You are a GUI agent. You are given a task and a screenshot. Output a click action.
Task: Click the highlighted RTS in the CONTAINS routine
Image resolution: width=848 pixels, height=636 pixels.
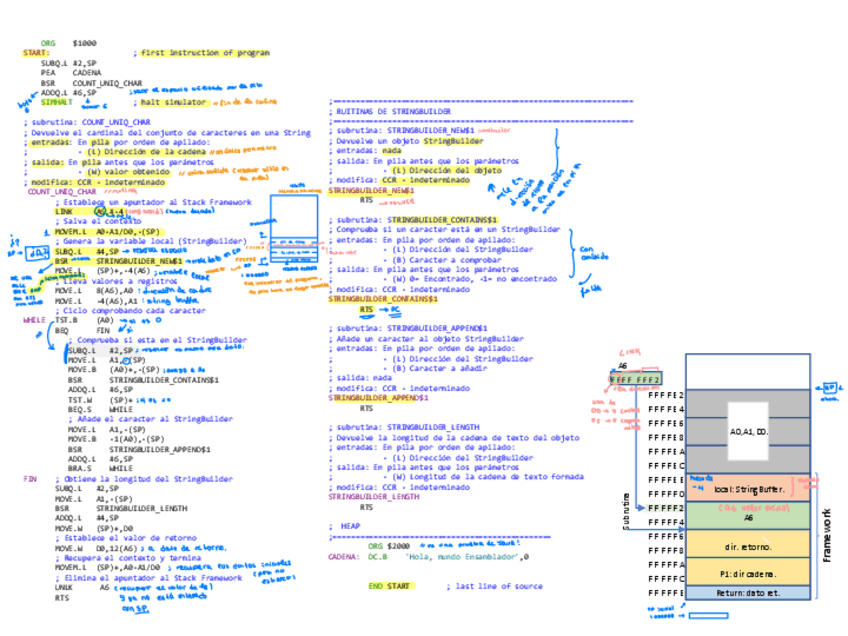368,310
